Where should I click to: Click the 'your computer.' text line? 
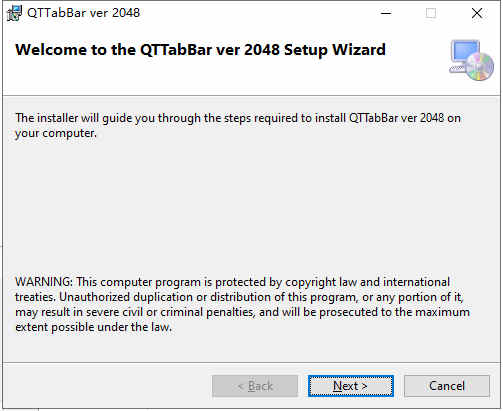coord(56,133)
